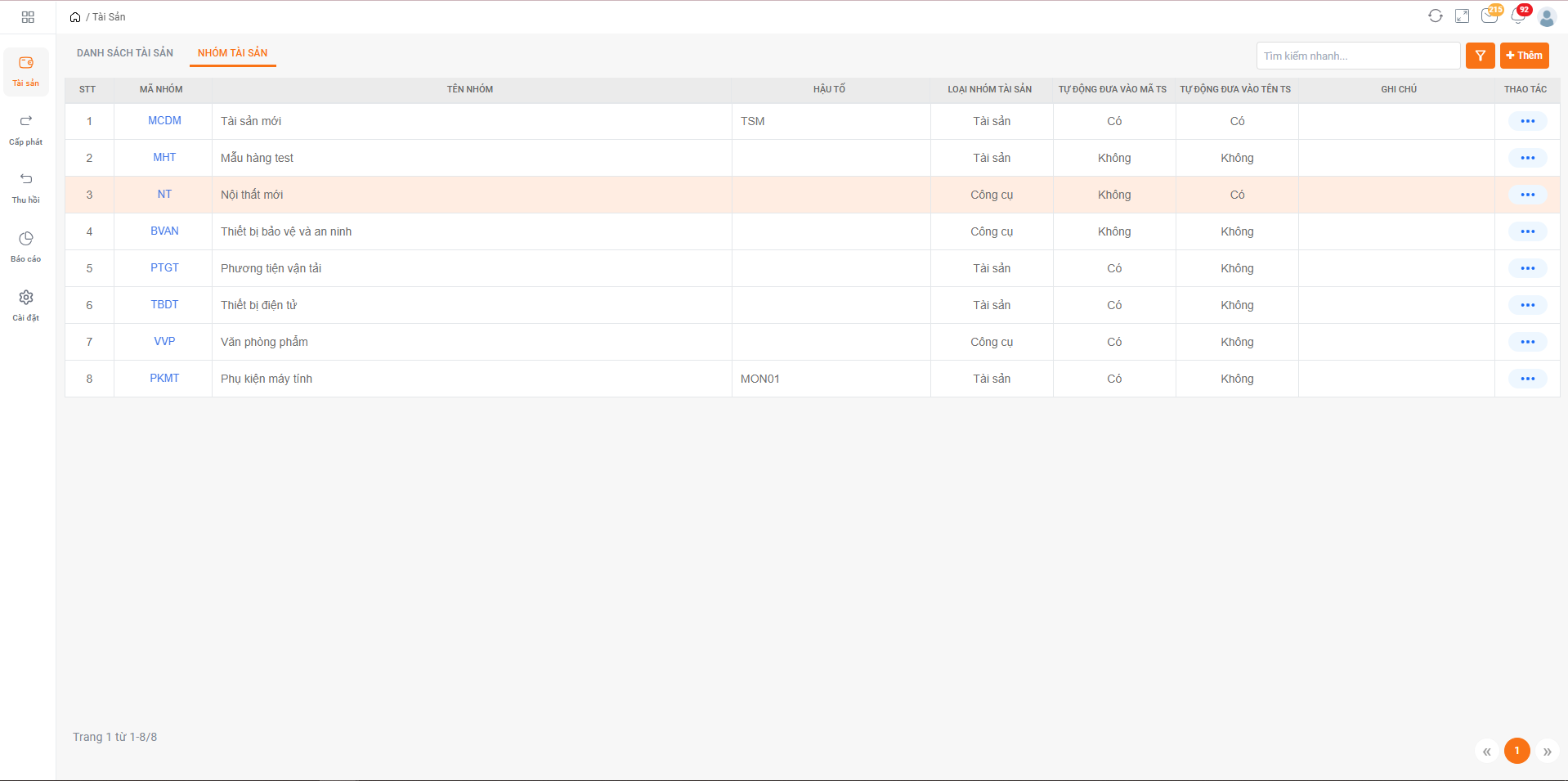Expand actions menu for Nội thất mới row

coord(1527,195)
